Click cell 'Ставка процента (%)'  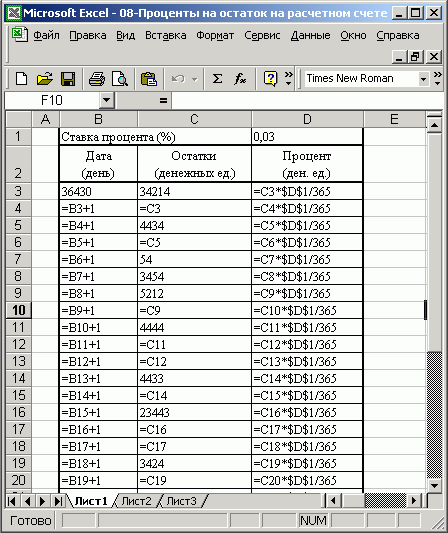click(155, 137)
